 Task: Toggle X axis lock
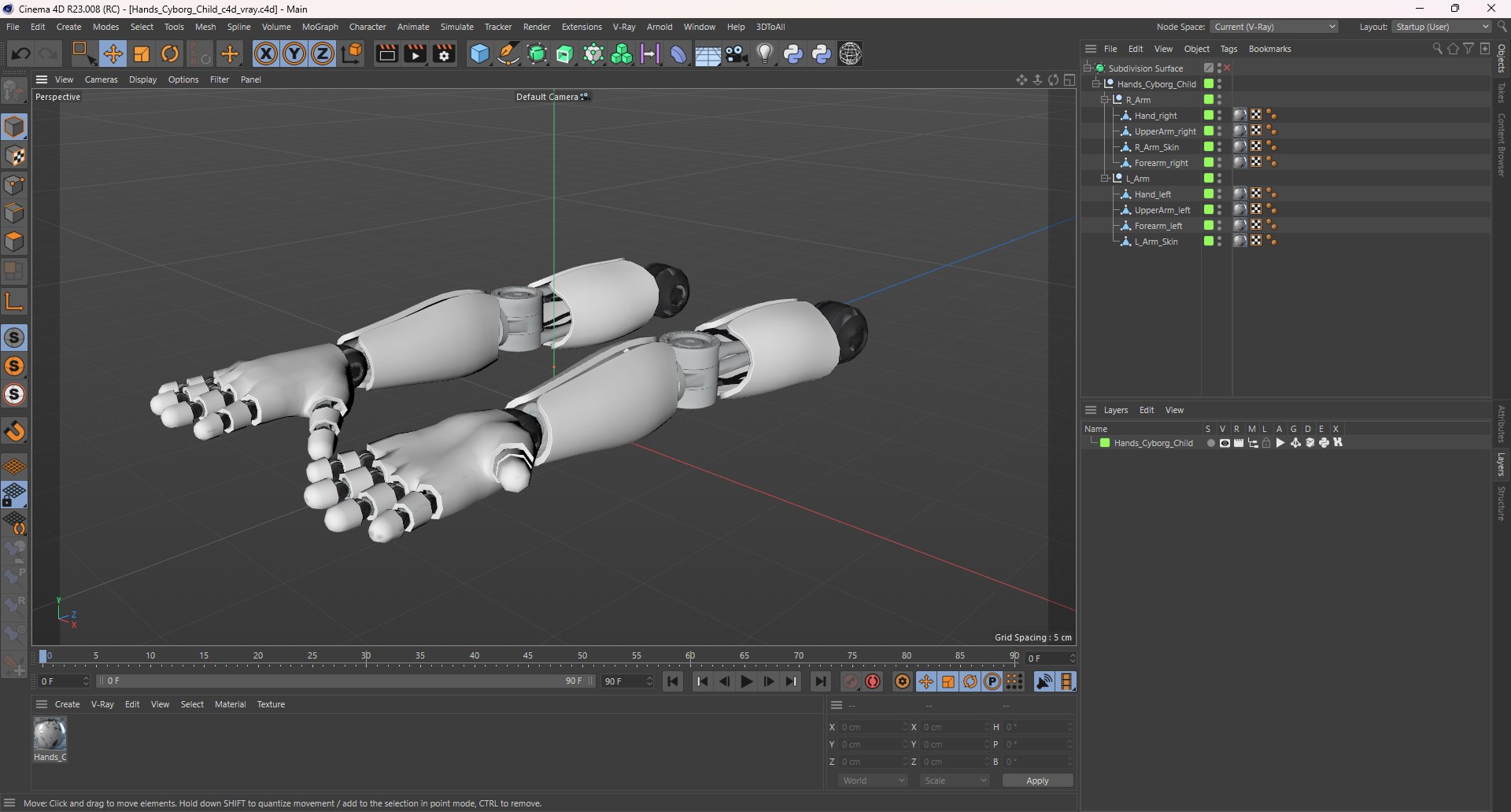point(266,54)
